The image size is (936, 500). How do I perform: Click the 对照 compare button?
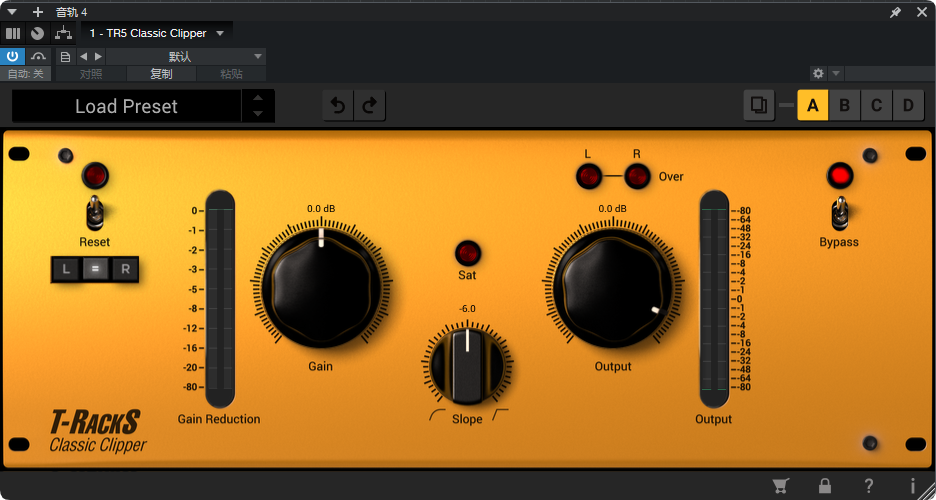point(91,74)
